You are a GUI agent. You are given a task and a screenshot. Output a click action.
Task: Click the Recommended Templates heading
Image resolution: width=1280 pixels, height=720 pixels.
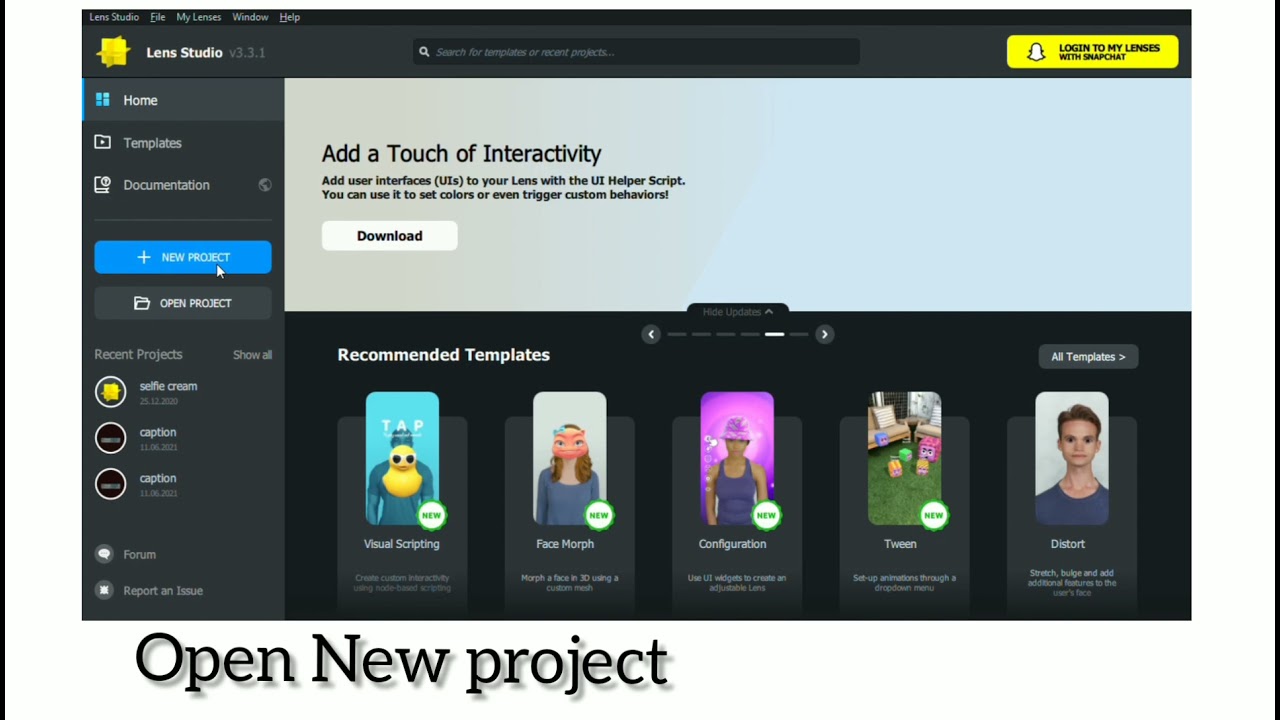(444, 355)
